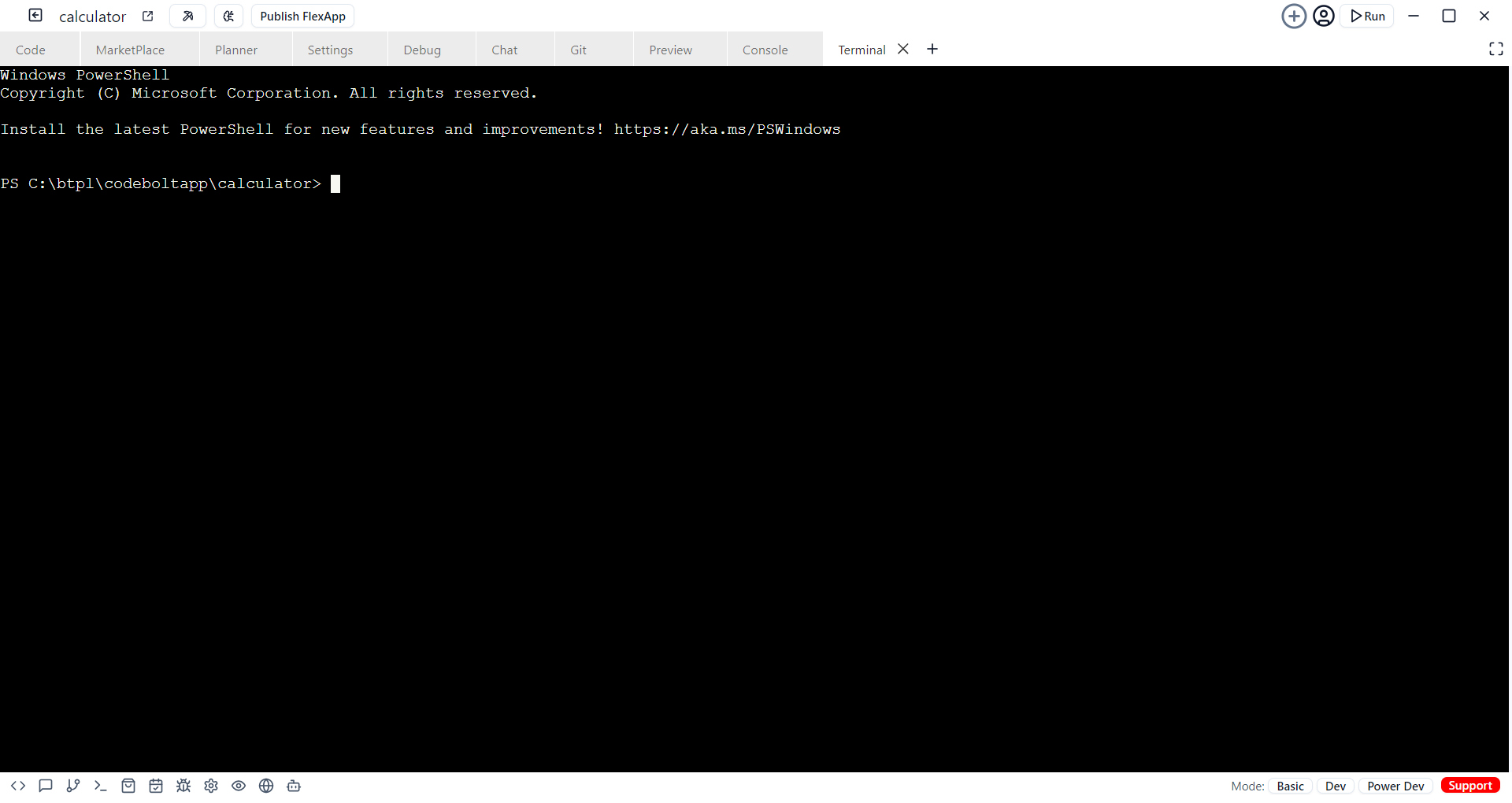Open terminal prompt icon in bottom bar
Image resolution: width=1512 pixels, height=803 pixels.
pos(100,786)
